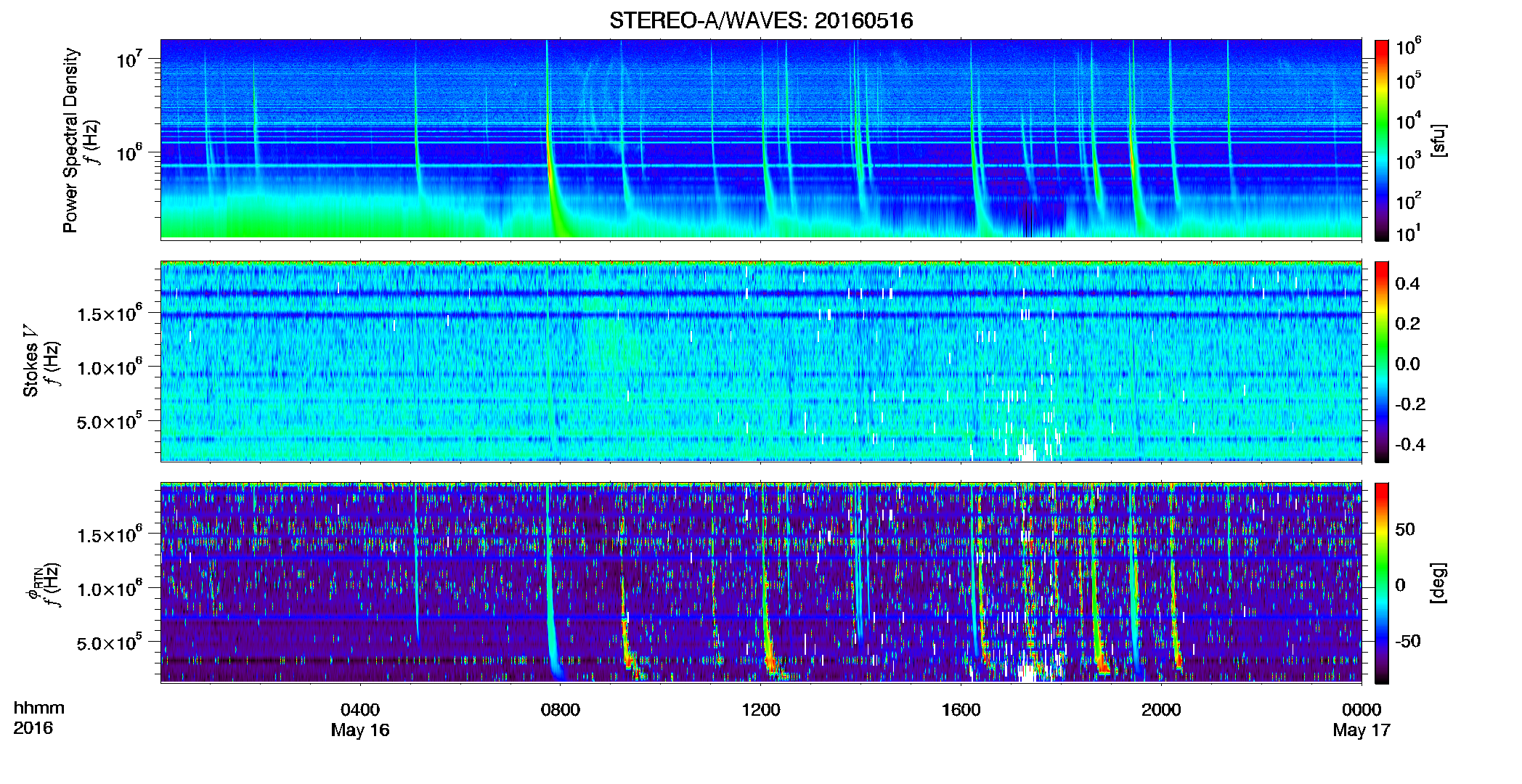Click the 0800 time-axis label
This screenshot has height=784, width=1522.
pos(561,710)
